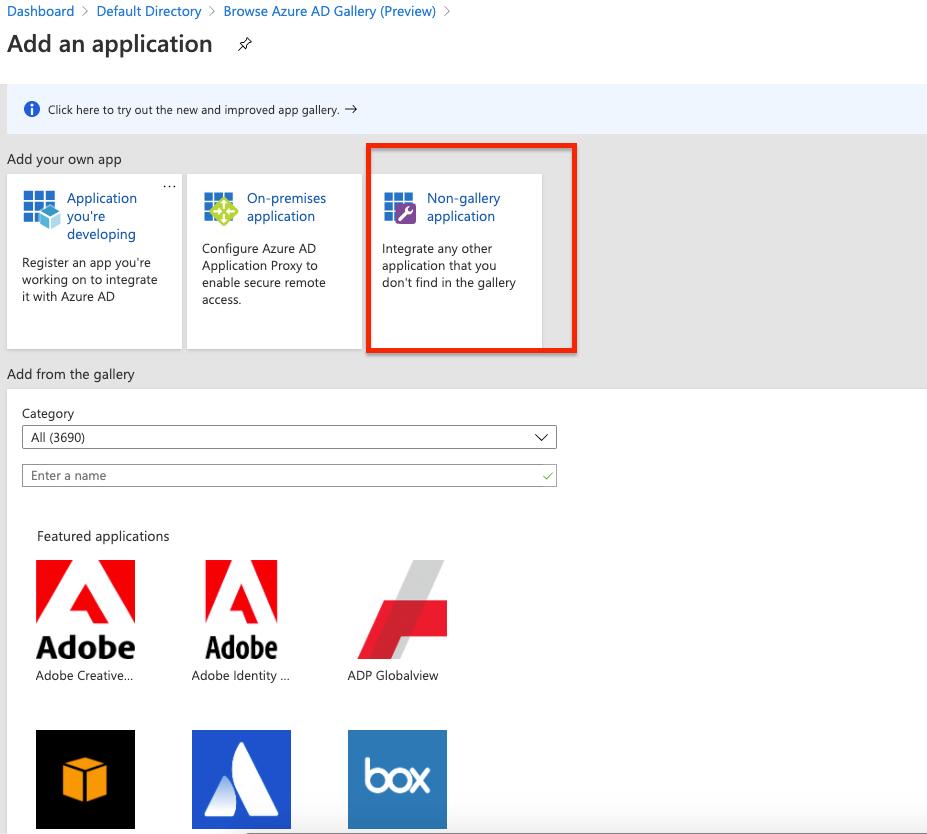The width and height of the screenshot is (927, 834).
Task: Click the On-premises card description text
Action: pyautogui.click(x=264, y=274)
